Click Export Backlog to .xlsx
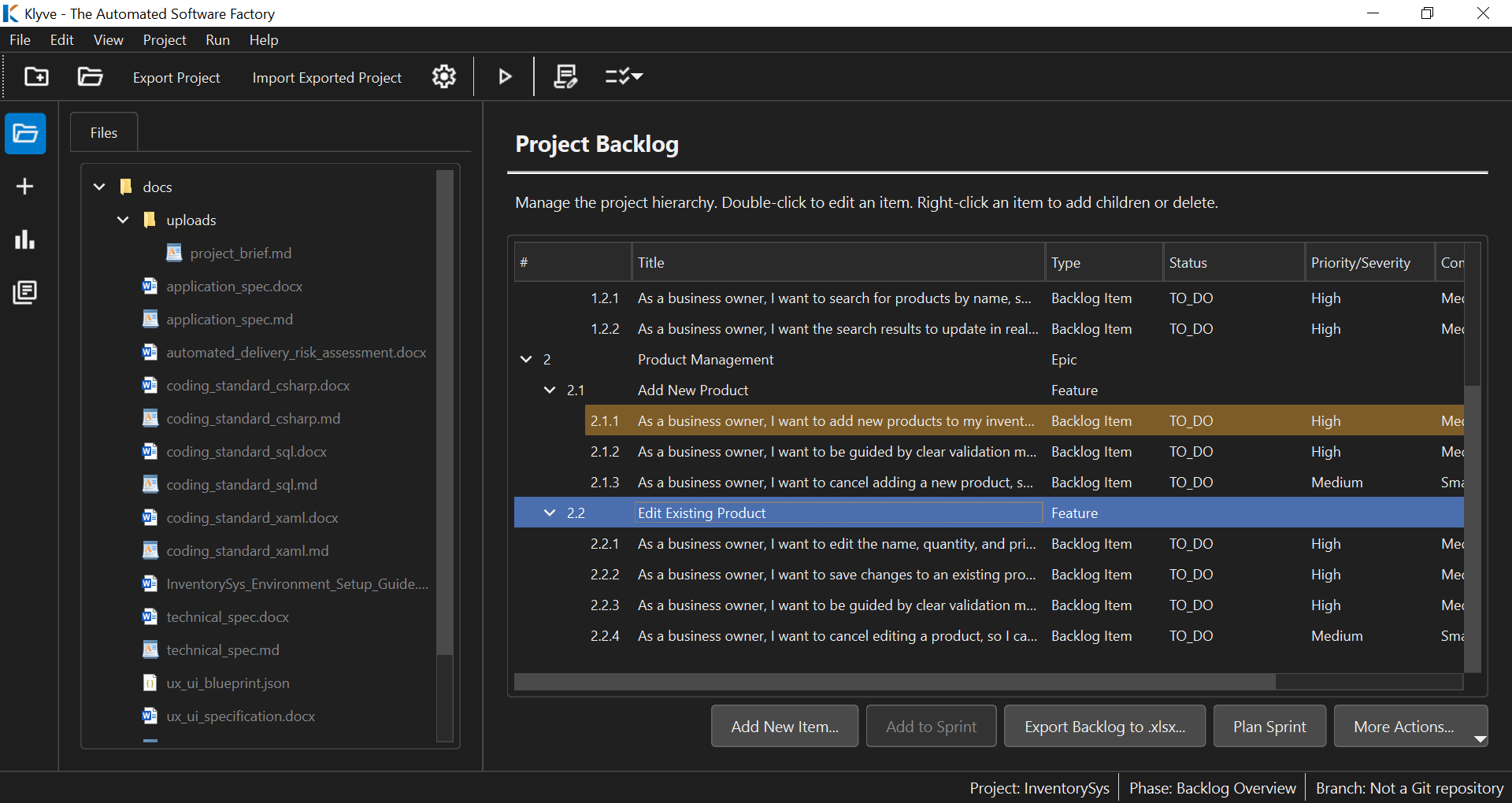This screenshot has width=1512, height=803. [x=1105, y=726]
